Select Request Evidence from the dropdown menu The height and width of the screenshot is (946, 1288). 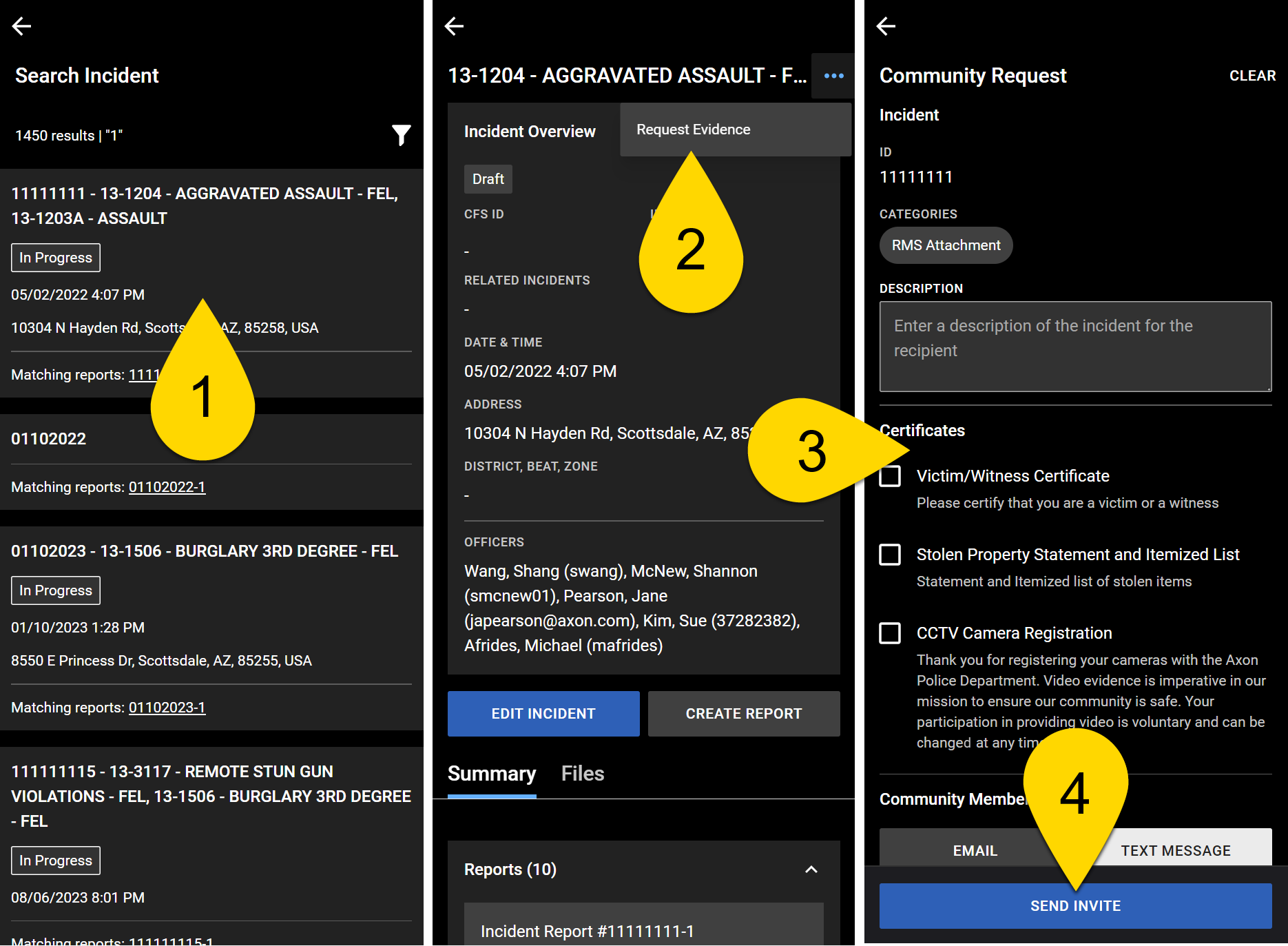coord(693,130)
